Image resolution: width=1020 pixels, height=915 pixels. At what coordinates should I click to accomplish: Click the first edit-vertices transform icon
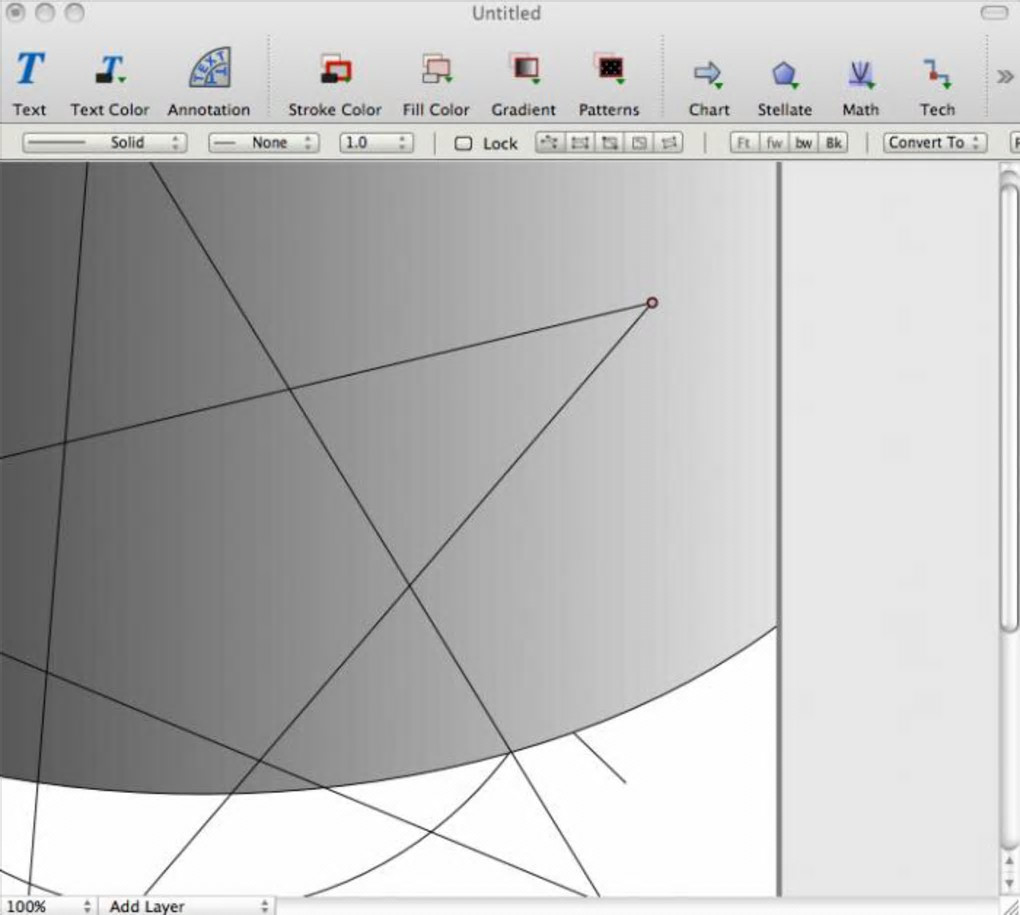tap(550, 143)
